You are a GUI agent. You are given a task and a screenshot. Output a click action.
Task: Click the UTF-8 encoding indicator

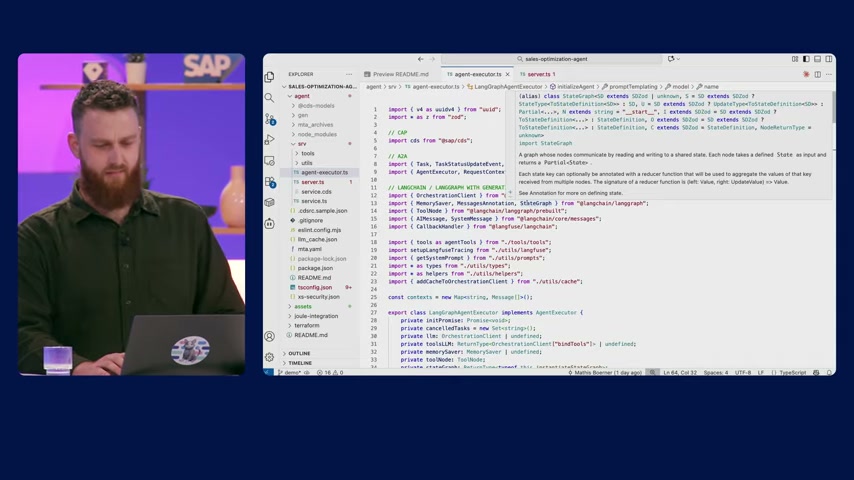pos(742,373)
